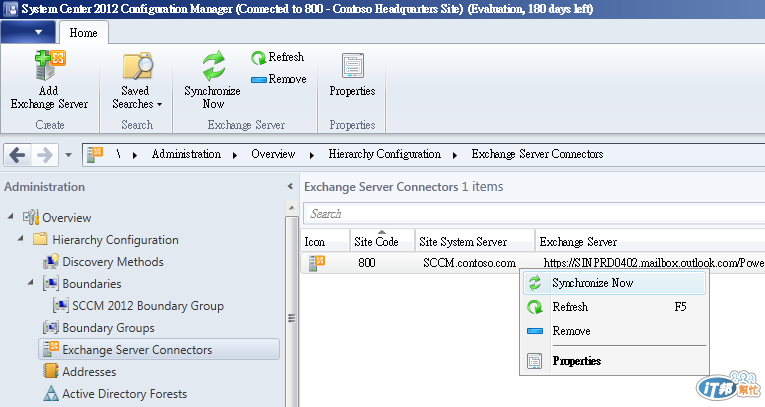
Task: Select Exchange Server Connectors tree item
Action: click(159, 349)
